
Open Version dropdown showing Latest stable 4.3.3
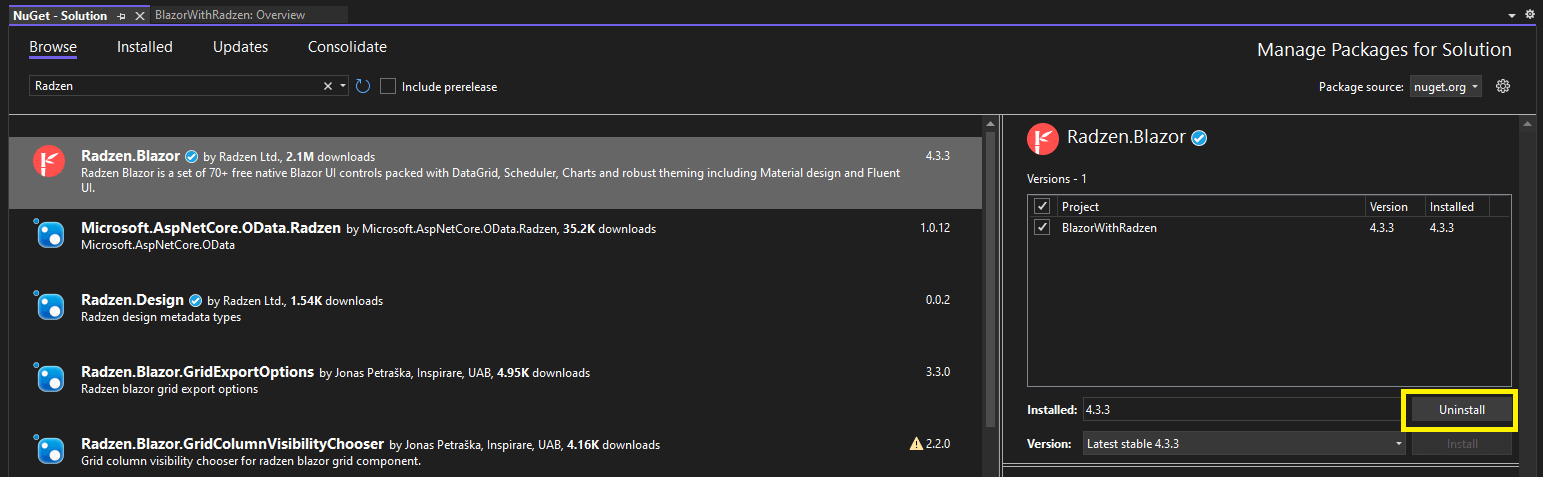click(x=1244, y=443)
